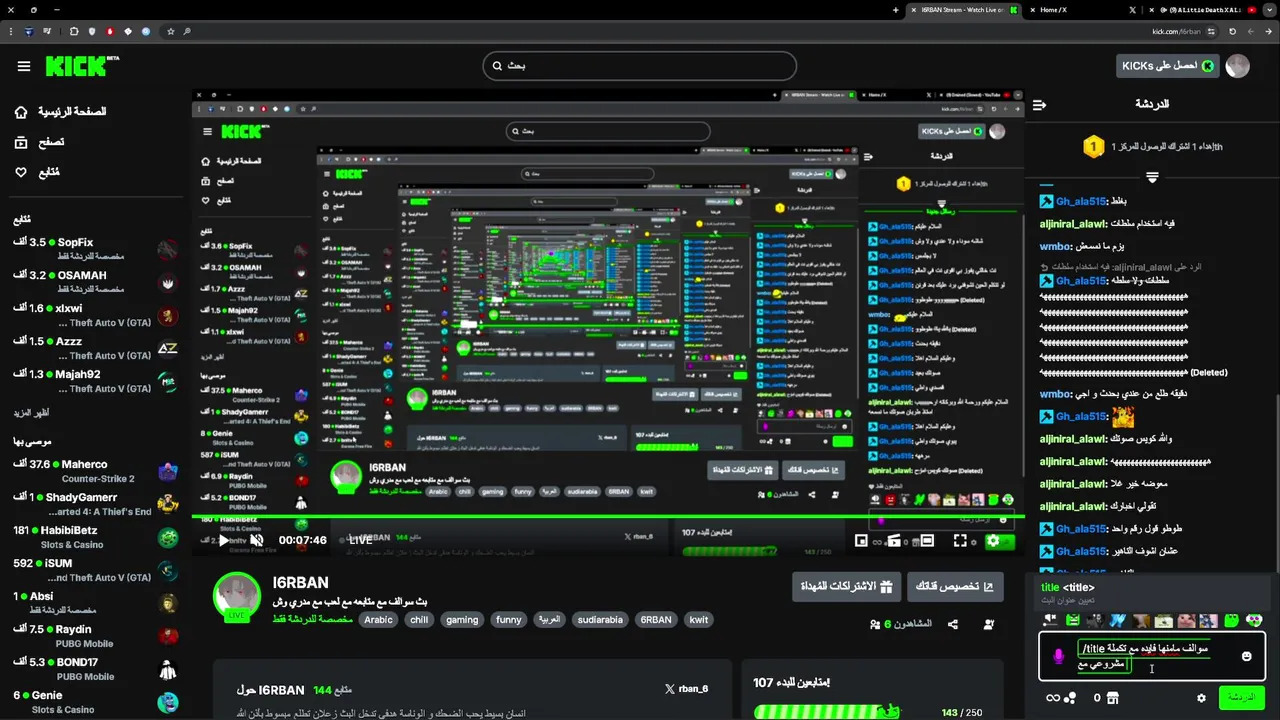Switch to I6RBAN Stream browser tab
Viewport: 1280px width, 720px height.
(966, 10)
